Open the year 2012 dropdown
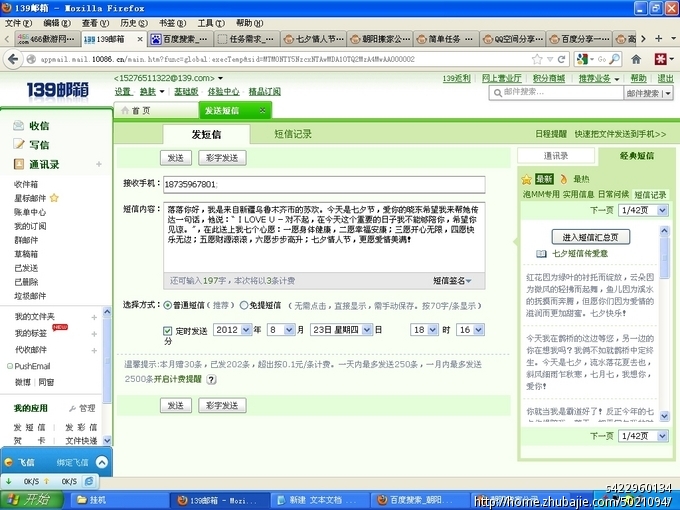680x510 pixels. [x=232, y=330]
